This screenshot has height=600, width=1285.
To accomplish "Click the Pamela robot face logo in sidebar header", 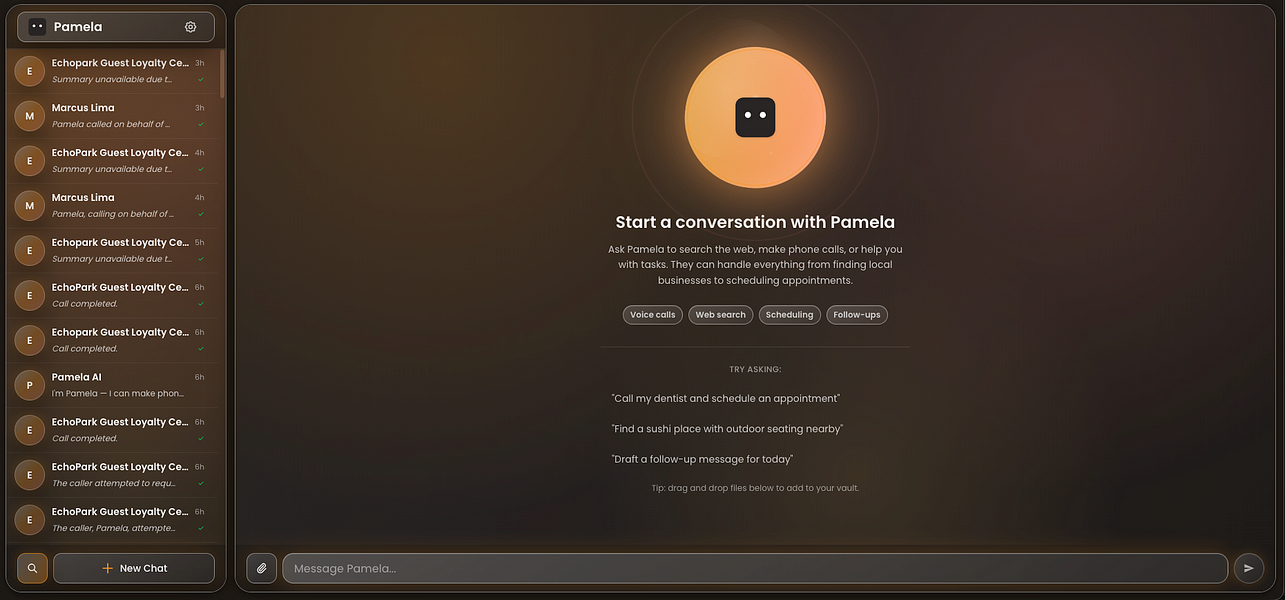I will click(37, 27).
